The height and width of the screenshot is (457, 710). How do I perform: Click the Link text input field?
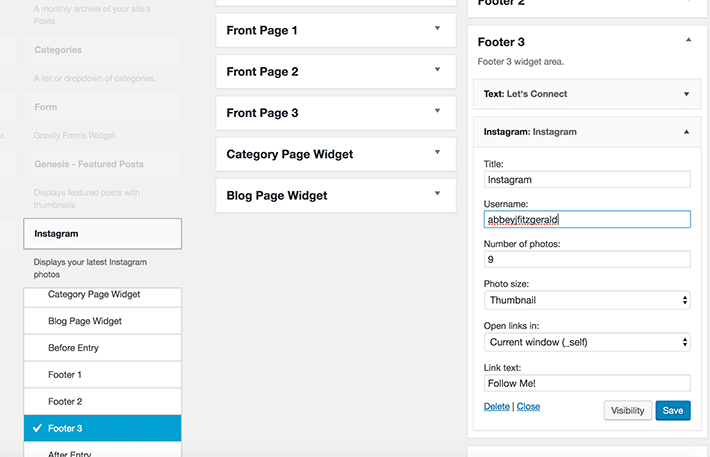click(x=587, y=383)
